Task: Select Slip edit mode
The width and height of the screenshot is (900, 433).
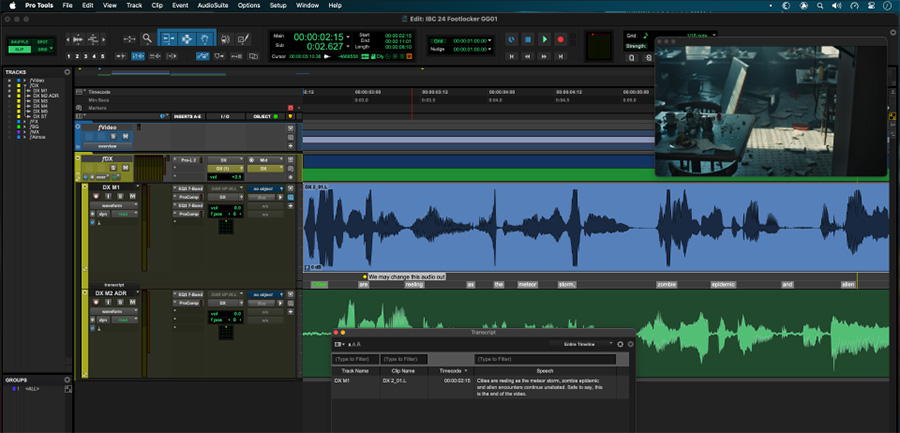Action: coord(20,49)
